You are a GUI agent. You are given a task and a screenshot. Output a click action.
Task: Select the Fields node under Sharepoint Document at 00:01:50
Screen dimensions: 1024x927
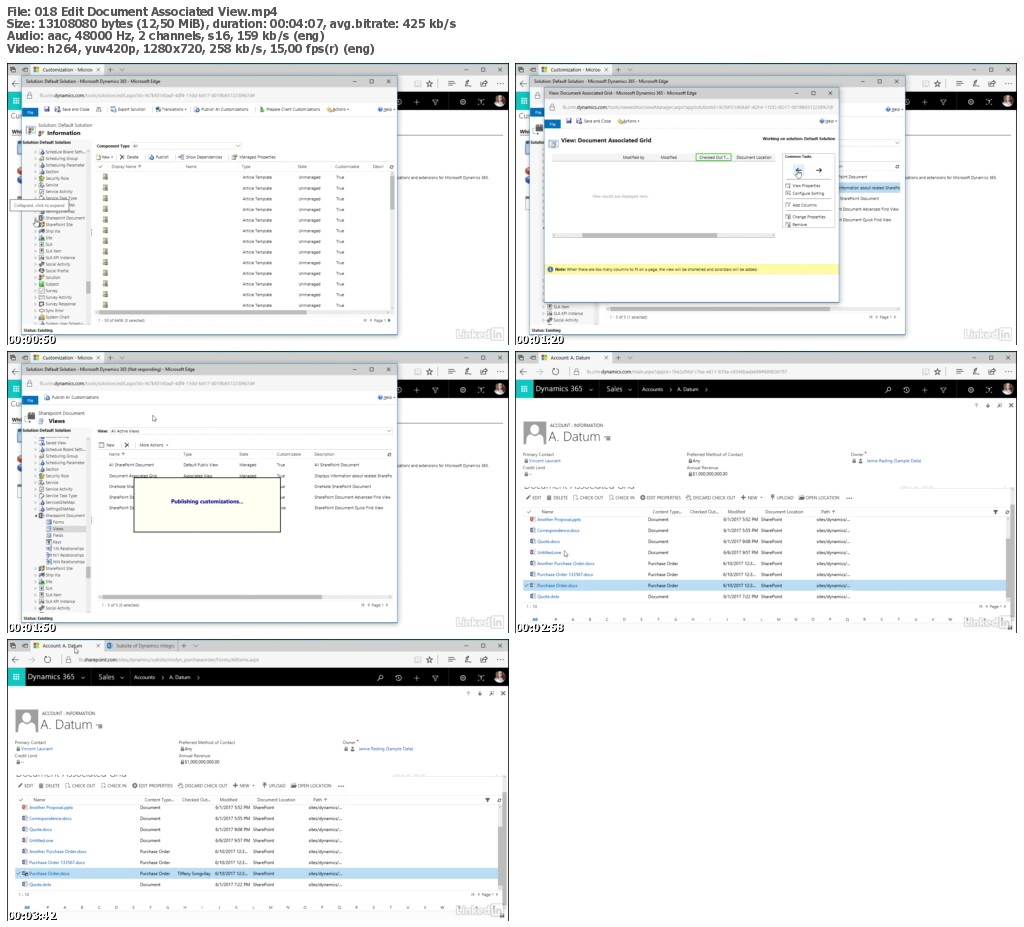click(55, 535)
